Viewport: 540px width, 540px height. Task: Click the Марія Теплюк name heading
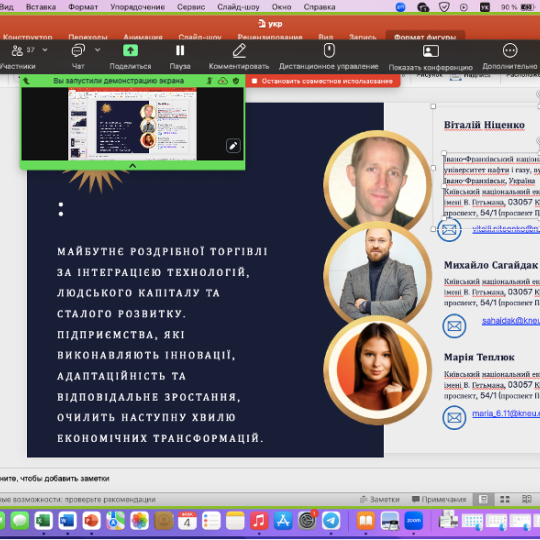(479, 357)
